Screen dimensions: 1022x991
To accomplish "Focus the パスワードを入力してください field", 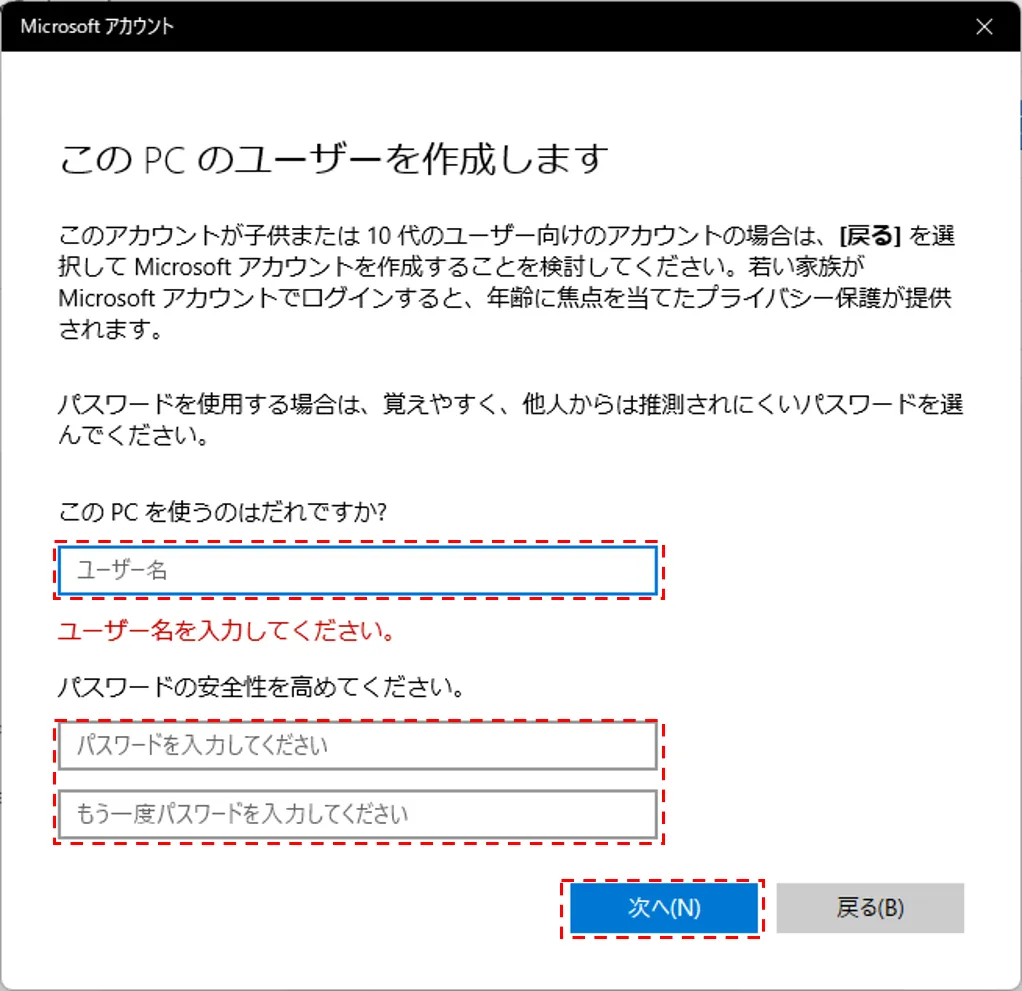I will point(357,746).
